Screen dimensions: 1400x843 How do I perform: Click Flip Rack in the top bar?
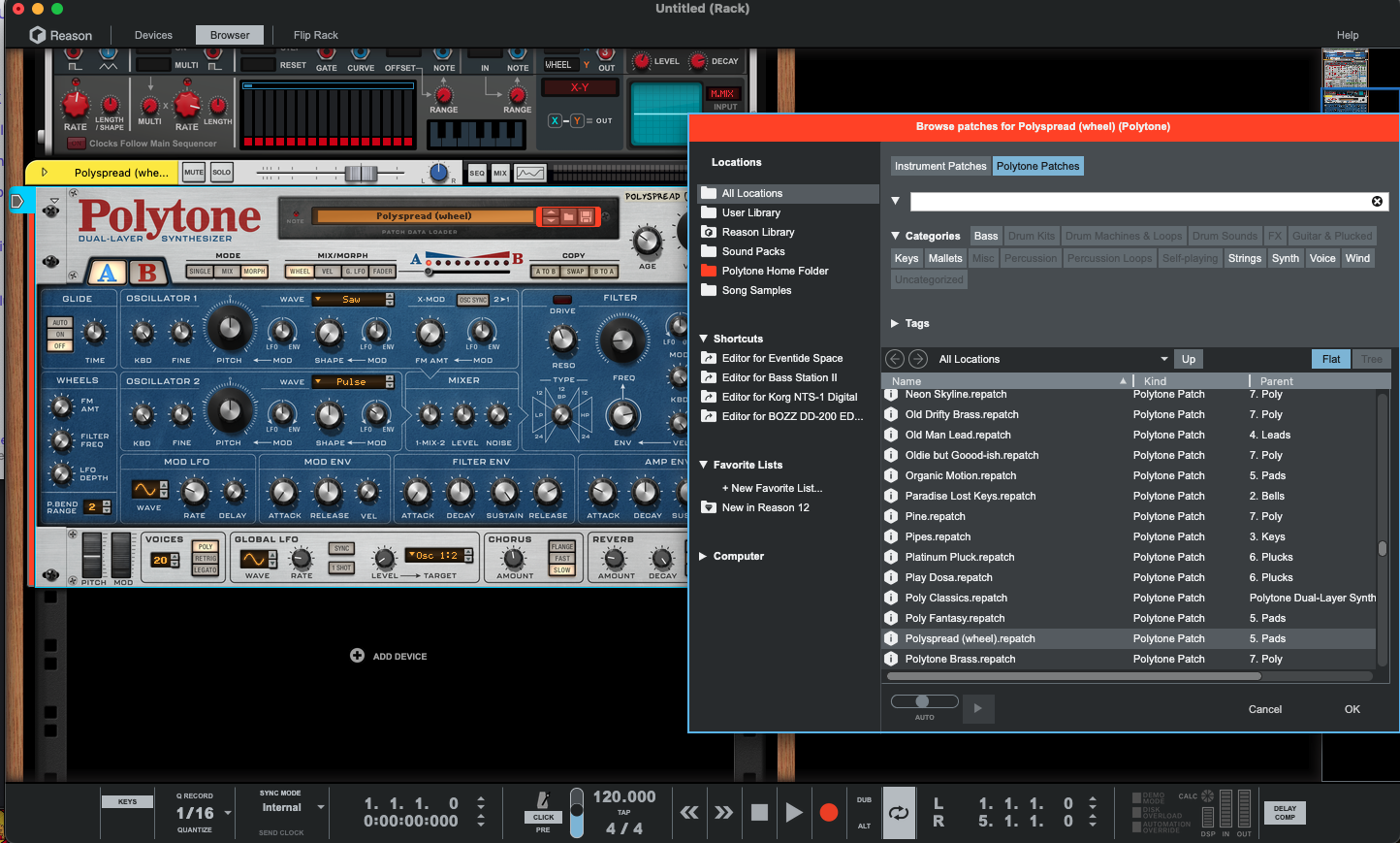click(316, 35)
